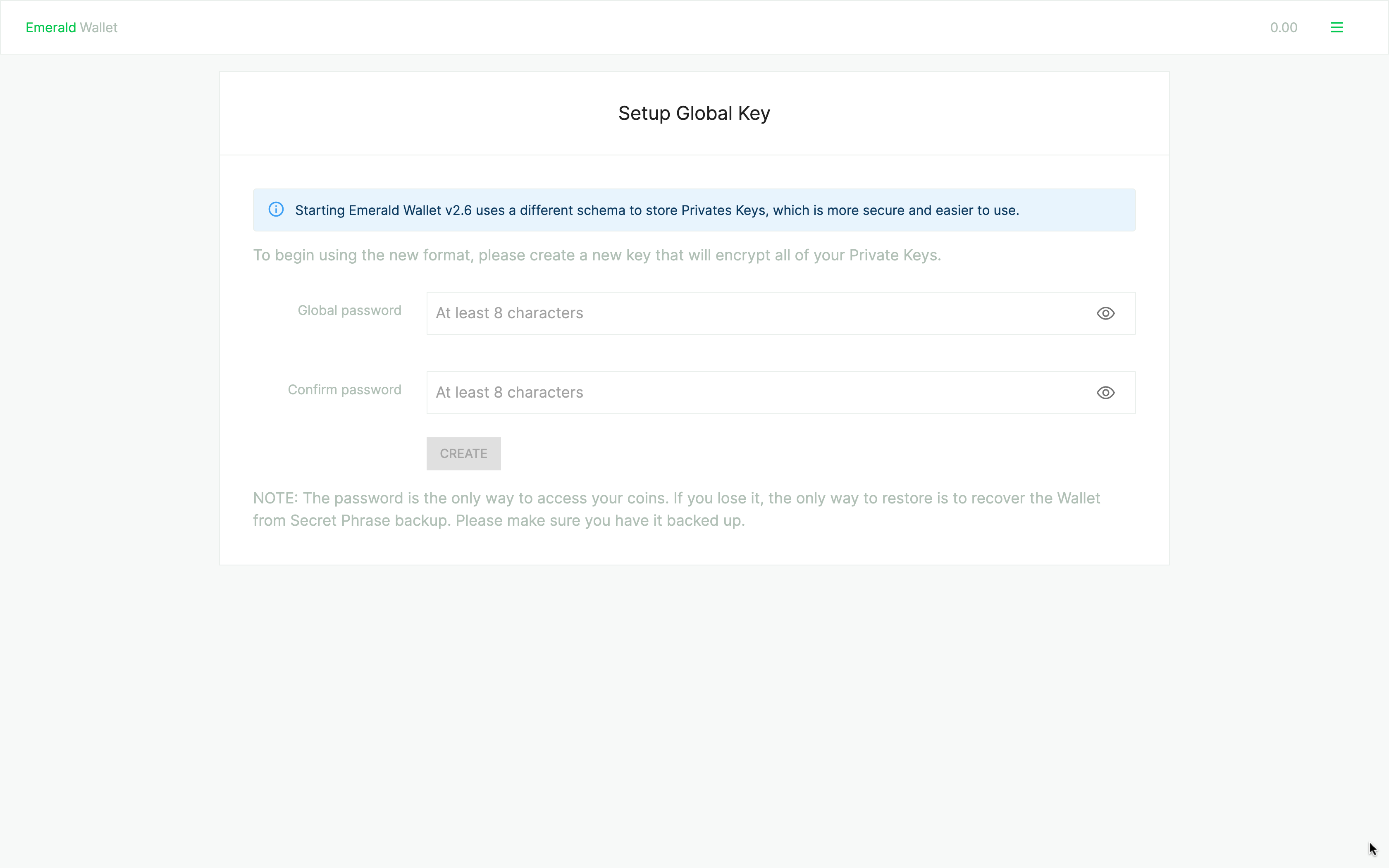Show Global password using eye icon
This screenshot has width=1389, height=868.
pos(1105,313)
